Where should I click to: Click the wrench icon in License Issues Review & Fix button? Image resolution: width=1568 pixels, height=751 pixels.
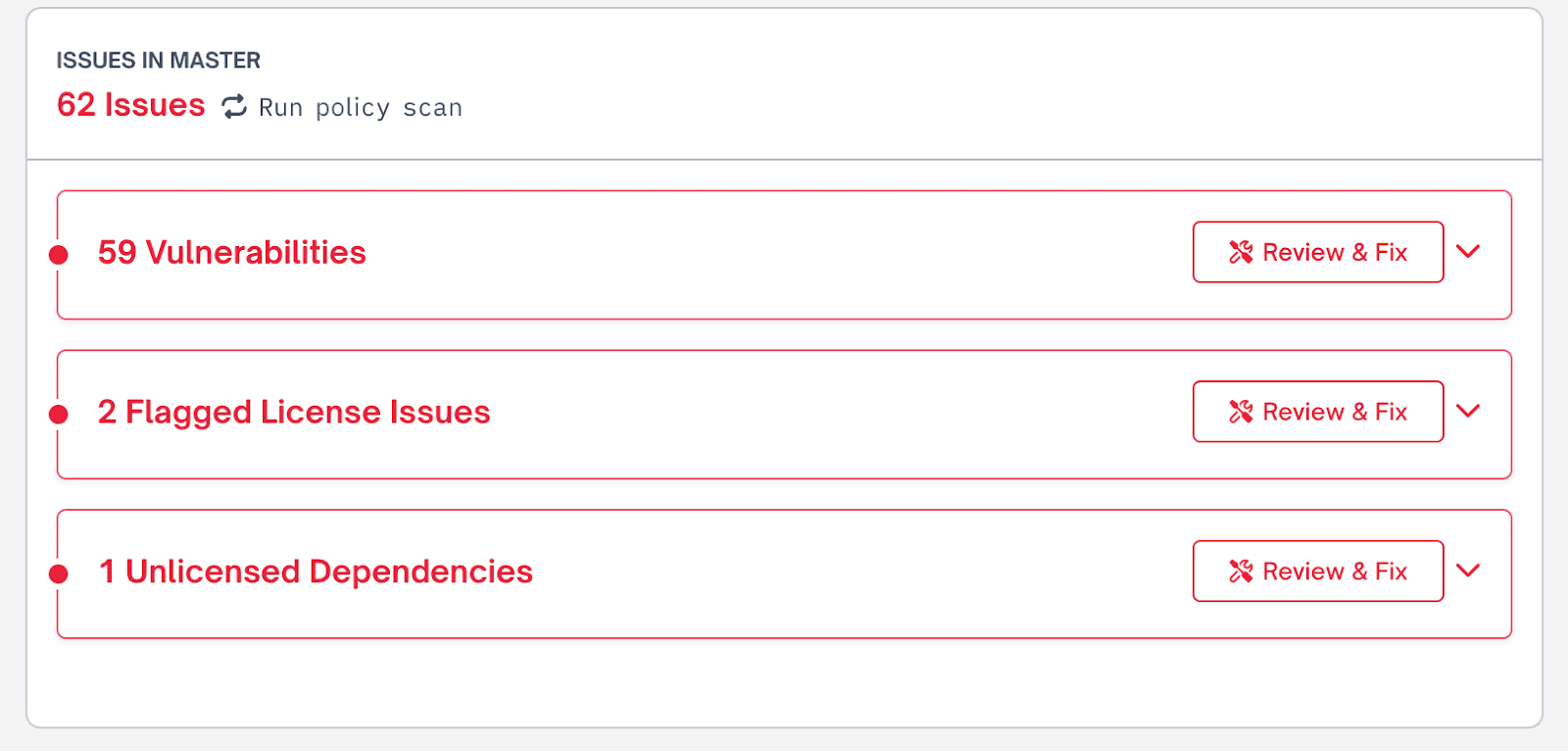coord(1242,412)
